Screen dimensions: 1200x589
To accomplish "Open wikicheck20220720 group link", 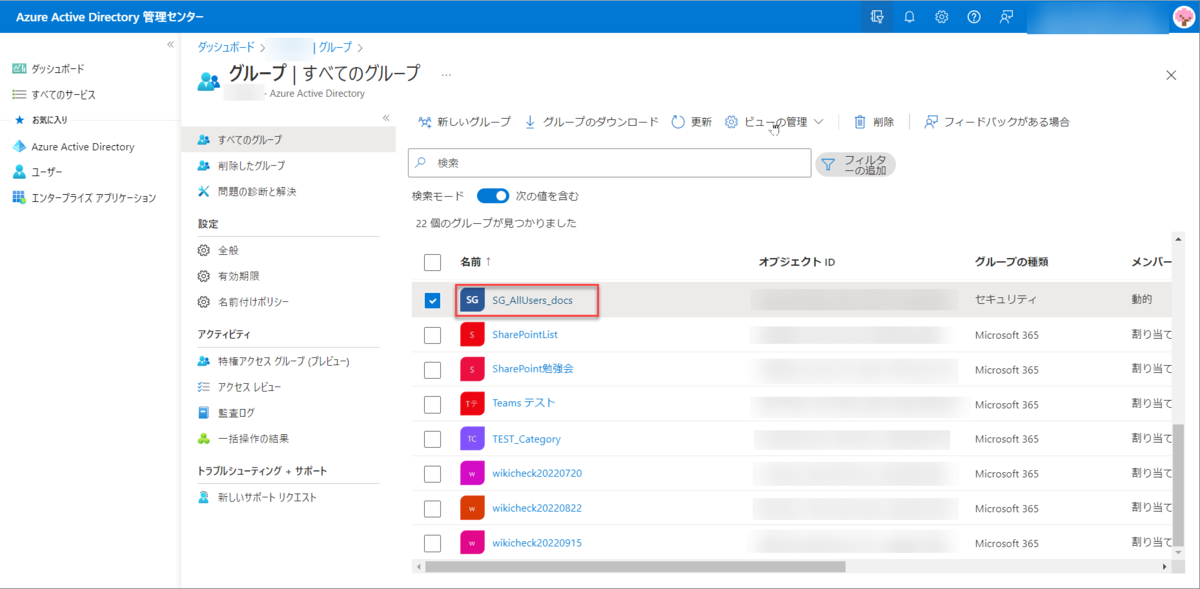I will pyautogui.click(x=537, y=473).
